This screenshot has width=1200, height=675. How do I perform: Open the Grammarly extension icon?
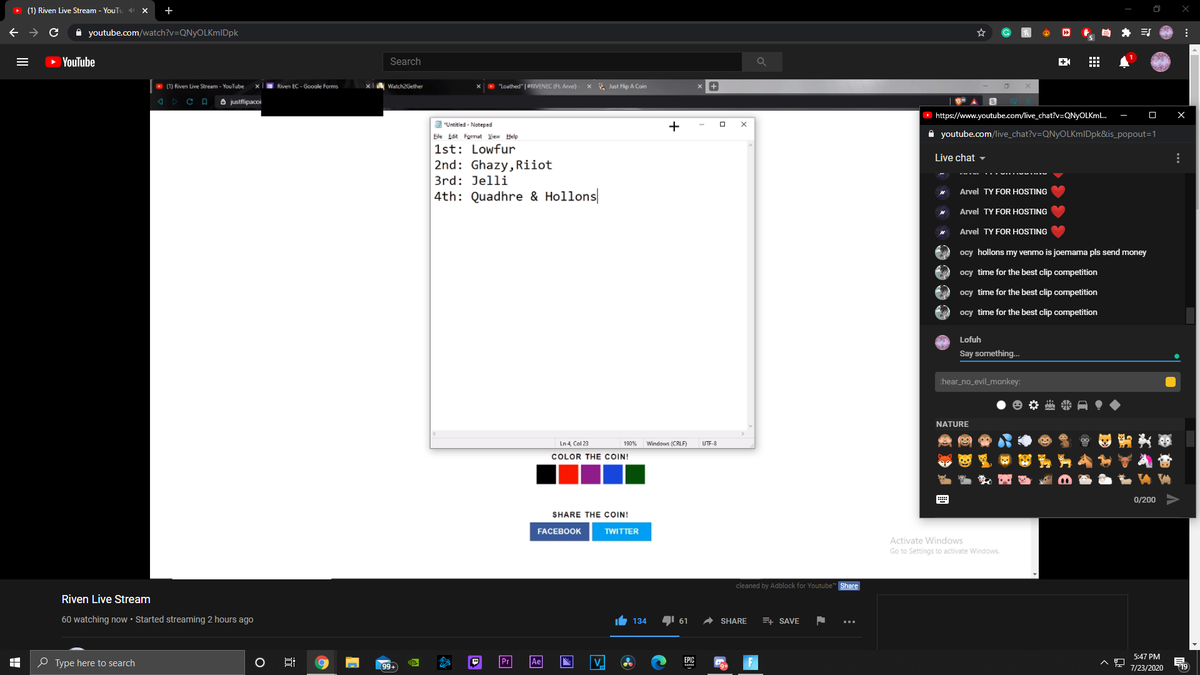coord(1006,33)
